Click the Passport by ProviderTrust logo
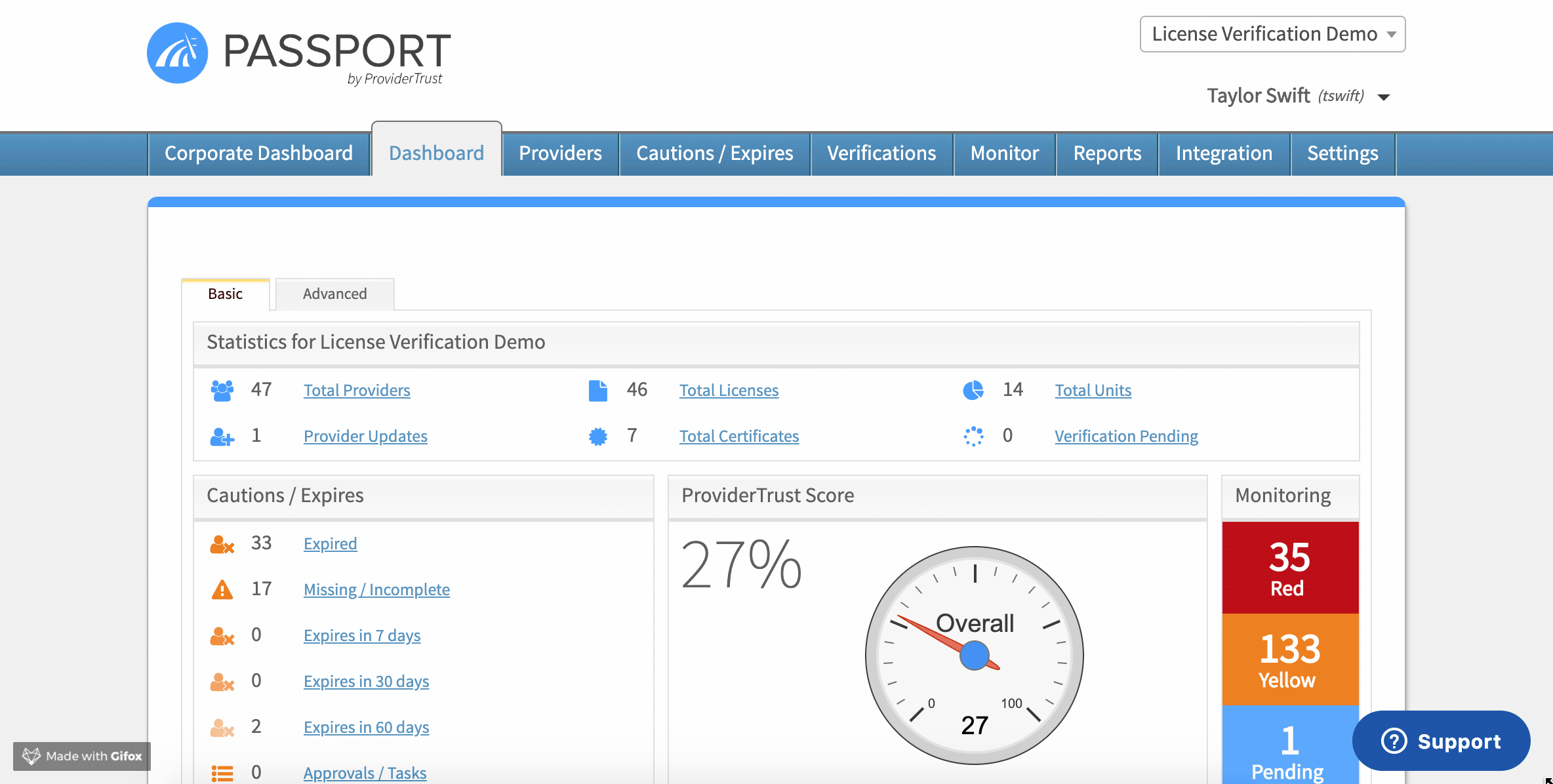 coord(299,54)
